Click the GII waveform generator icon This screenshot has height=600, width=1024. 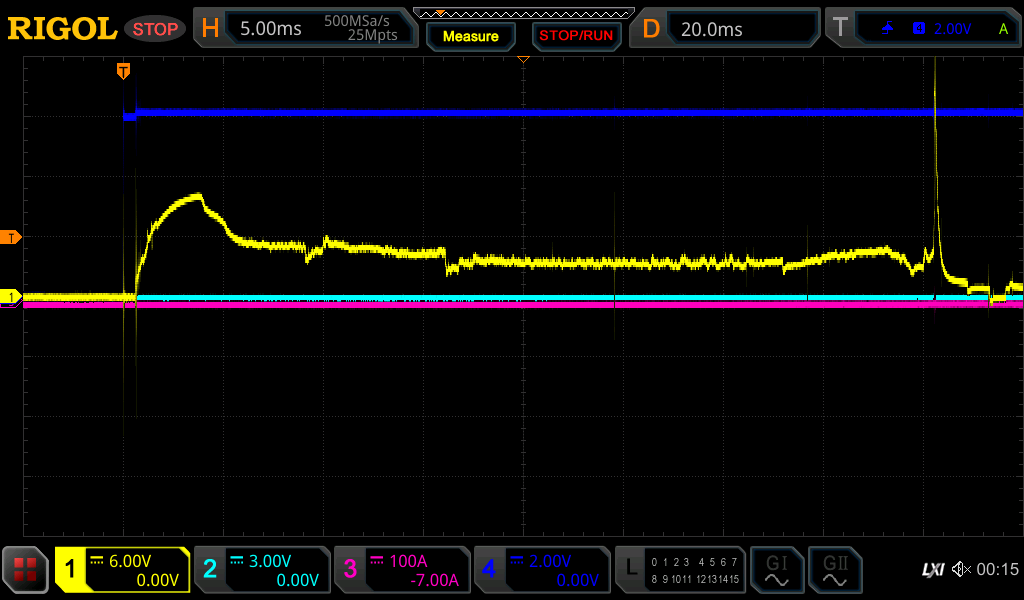(834, 570)
